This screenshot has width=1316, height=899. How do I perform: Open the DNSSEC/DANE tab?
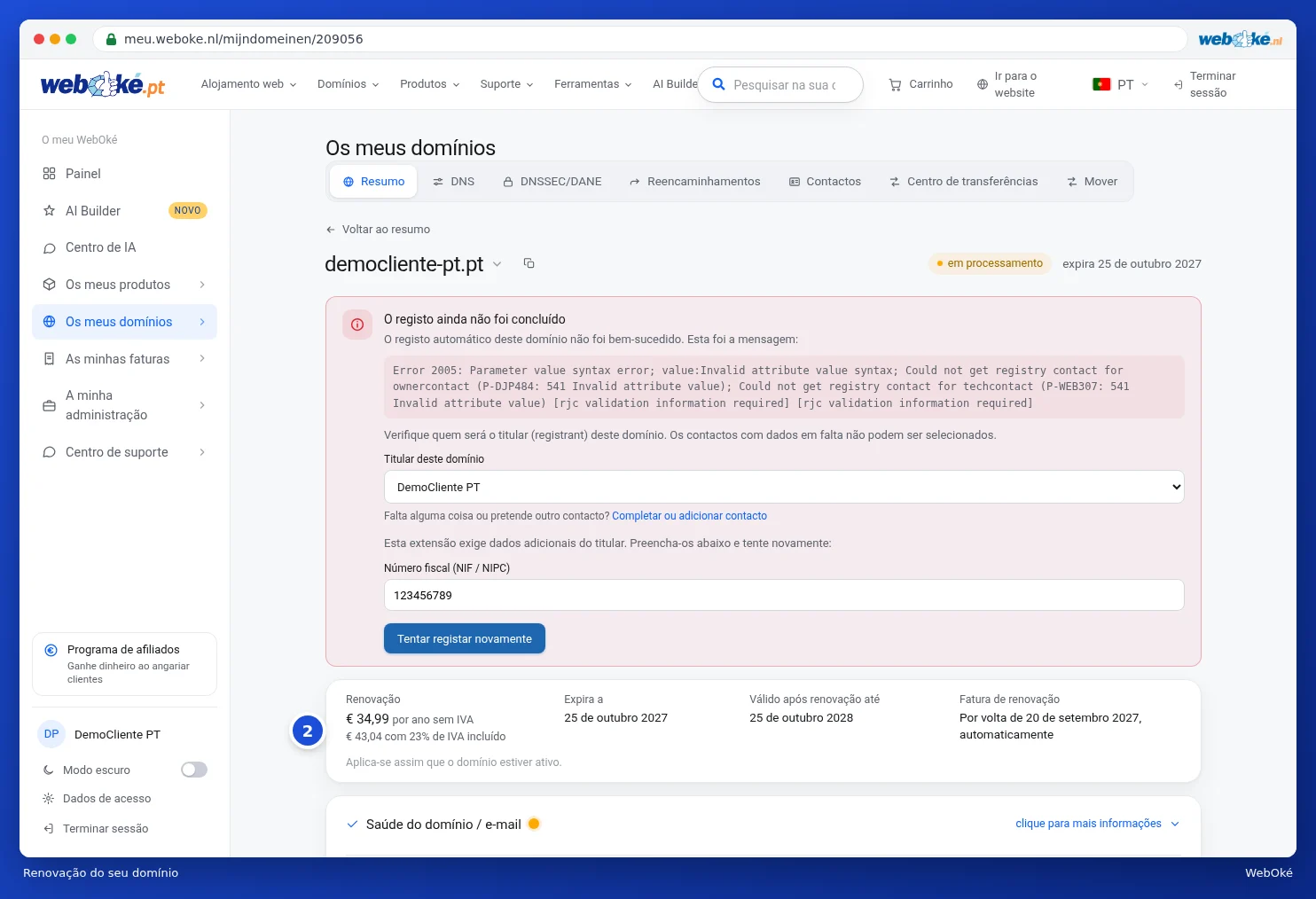552,182
